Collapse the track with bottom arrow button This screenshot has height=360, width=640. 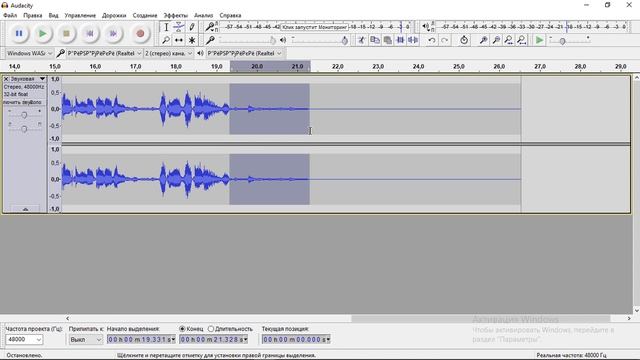tap(25, 209)
